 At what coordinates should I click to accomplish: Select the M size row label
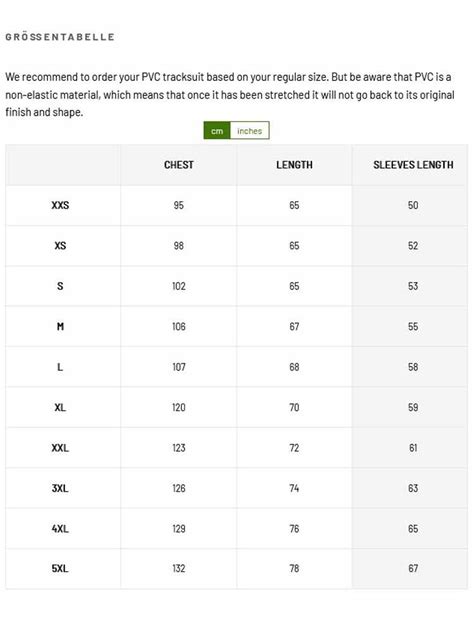pos(60,326)
